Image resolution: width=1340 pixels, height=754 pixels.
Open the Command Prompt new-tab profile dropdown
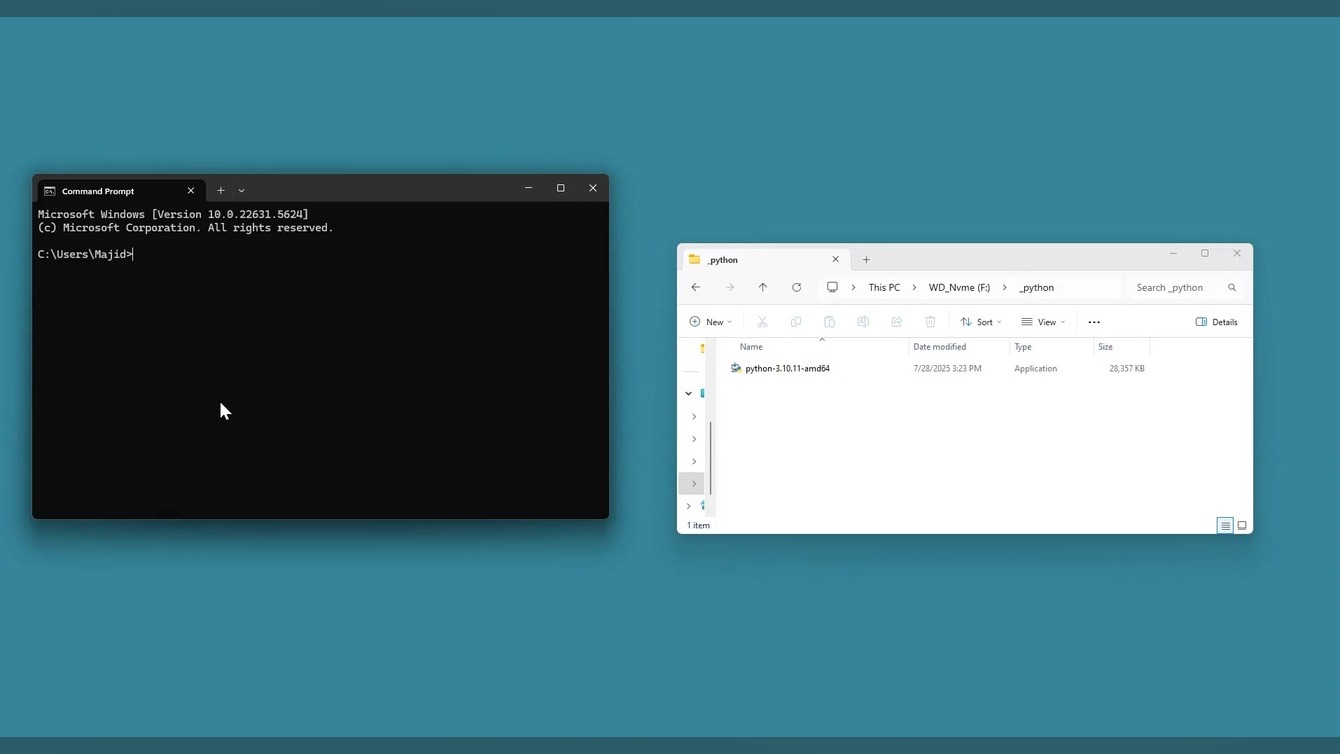coord(241,190)
